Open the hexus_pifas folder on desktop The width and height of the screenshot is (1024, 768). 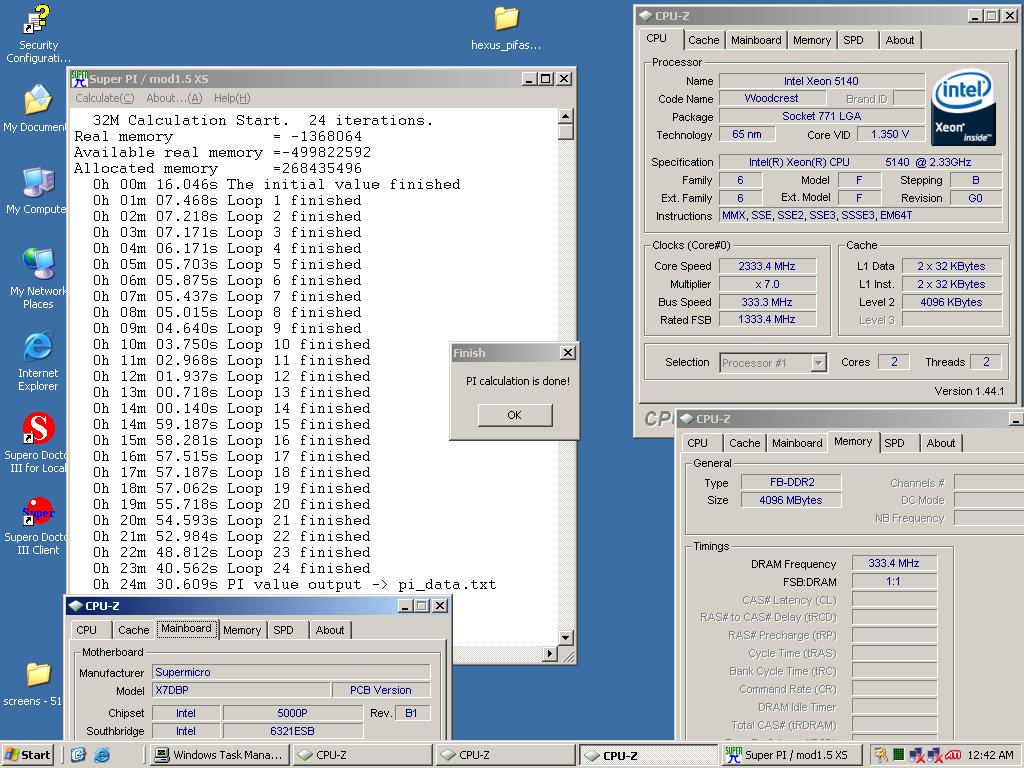click(x=506, y=29)
